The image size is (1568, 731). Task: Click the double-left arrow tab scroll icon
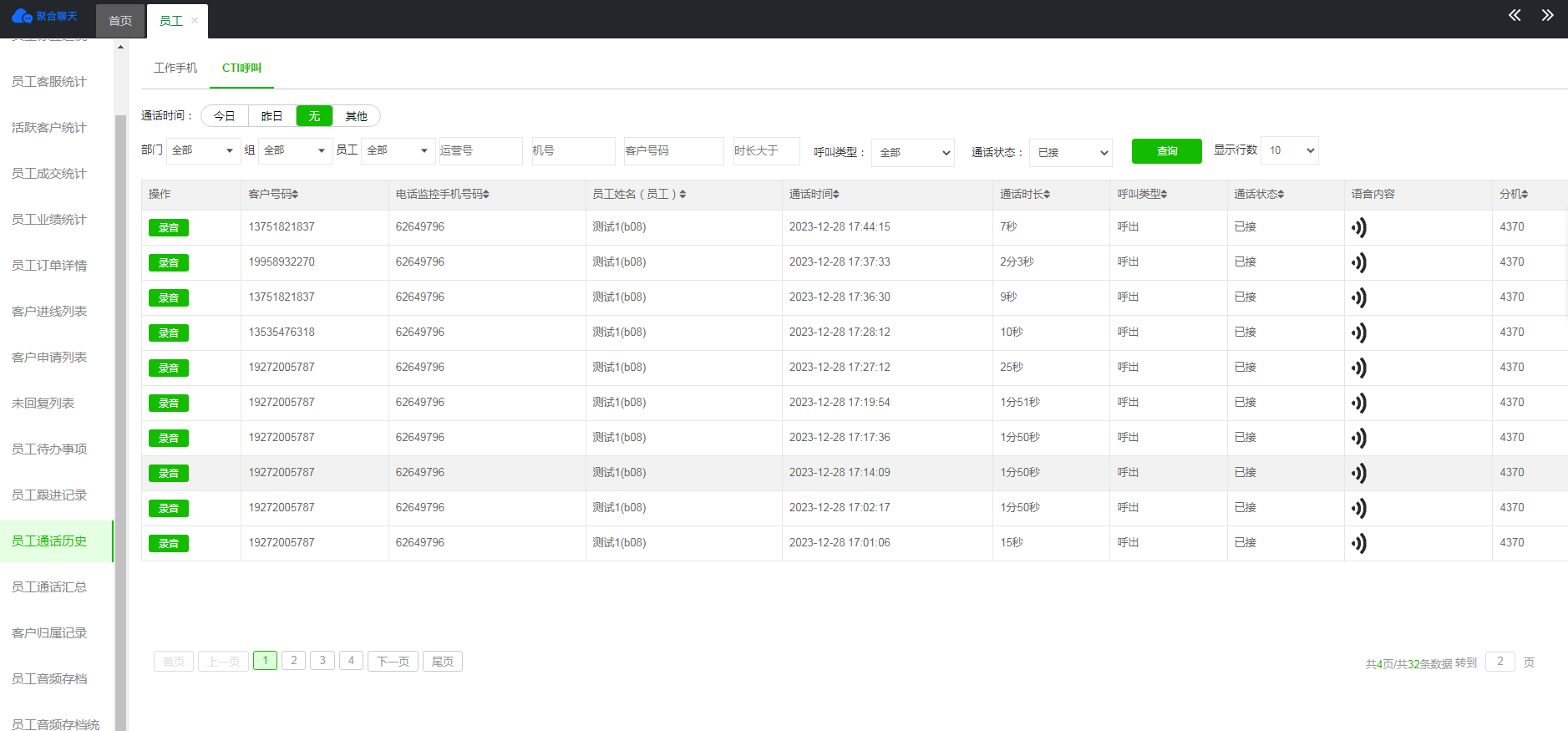(1514, 15)
